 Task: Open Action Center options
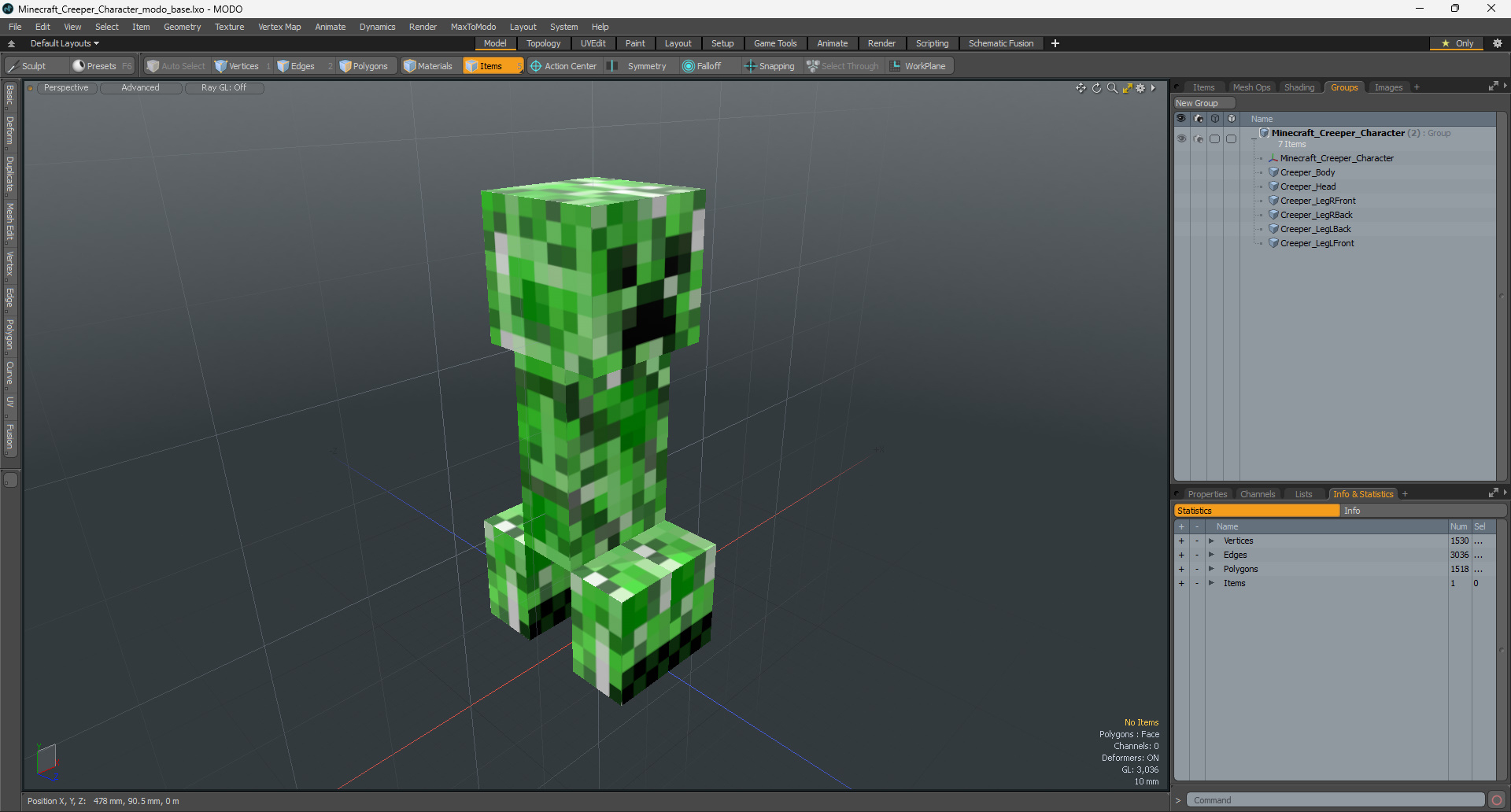pyautogui.click(x=563, y=66)
